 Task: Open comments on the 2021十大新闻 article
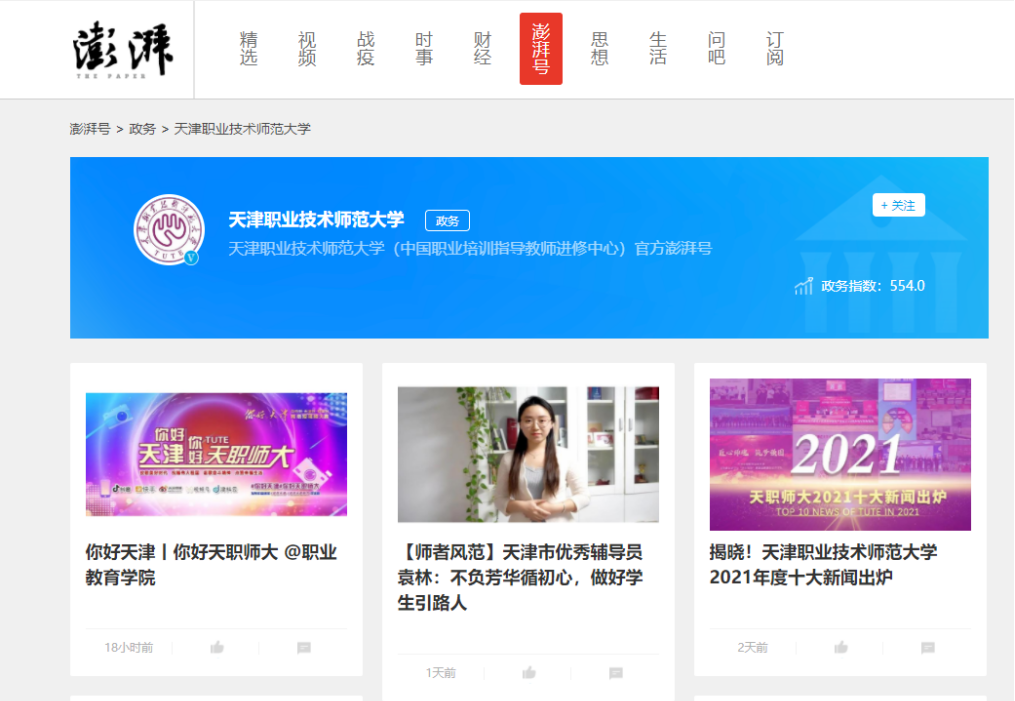(x=928, y=647)
